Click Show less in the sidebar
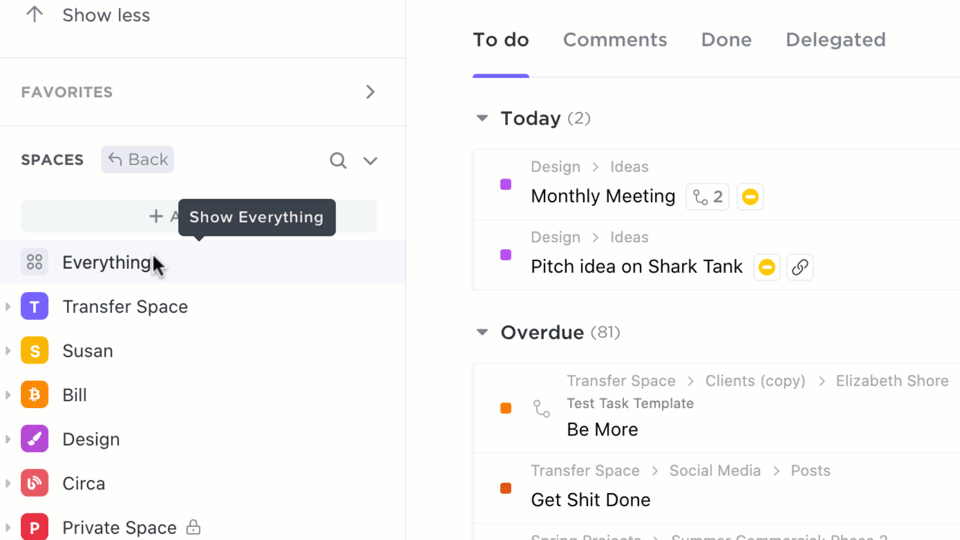 (105, 15)
